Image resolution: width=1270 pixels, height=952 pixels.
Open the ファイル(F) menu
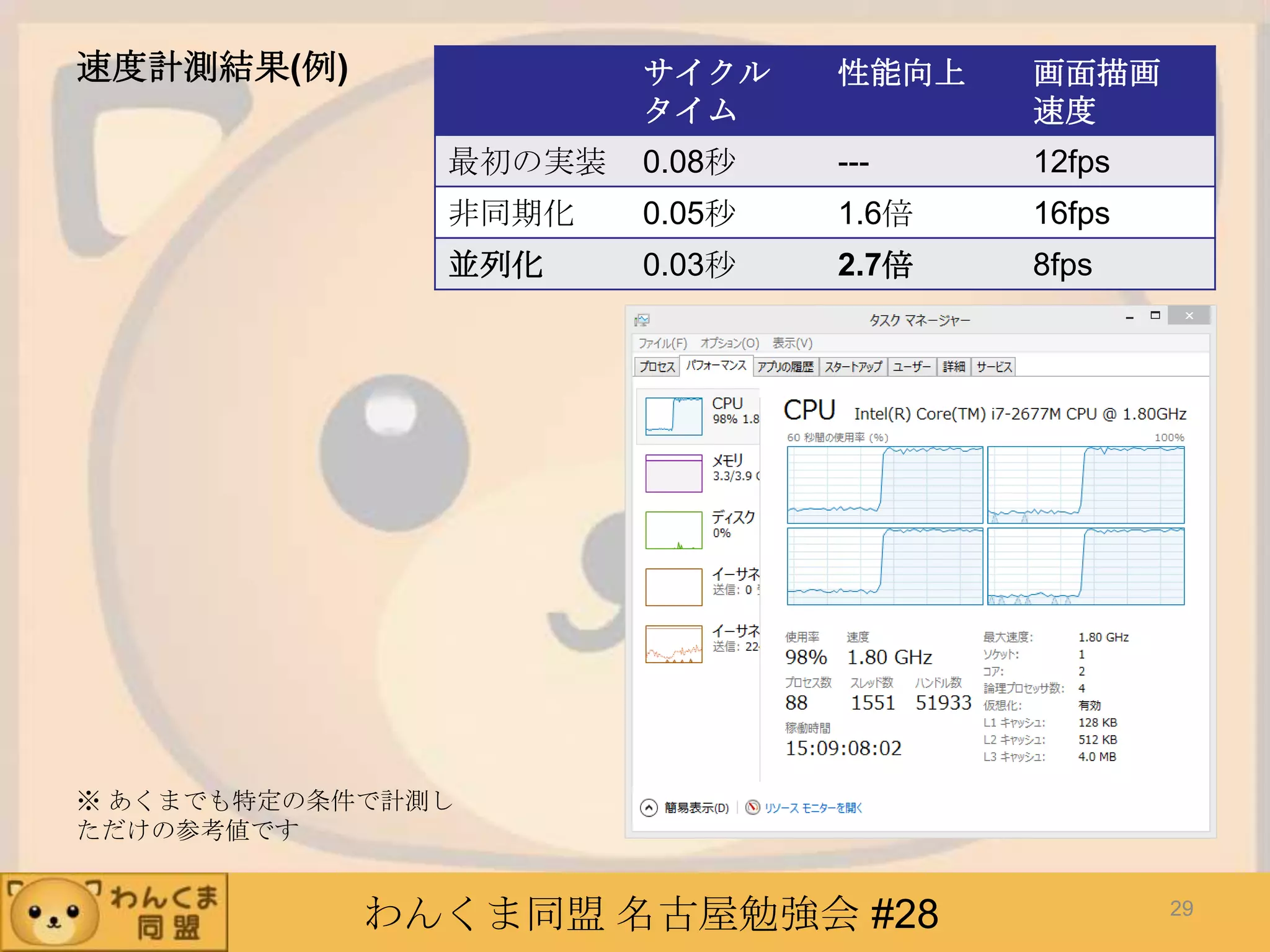pos(662,343)
